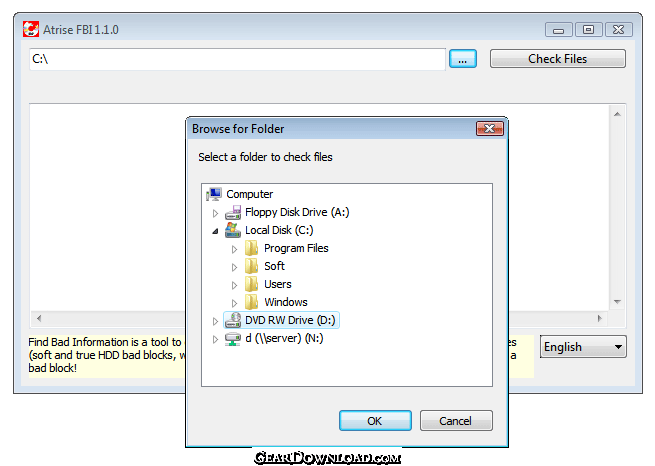Click results list scroll-up arrow

[x=617, y=114]
